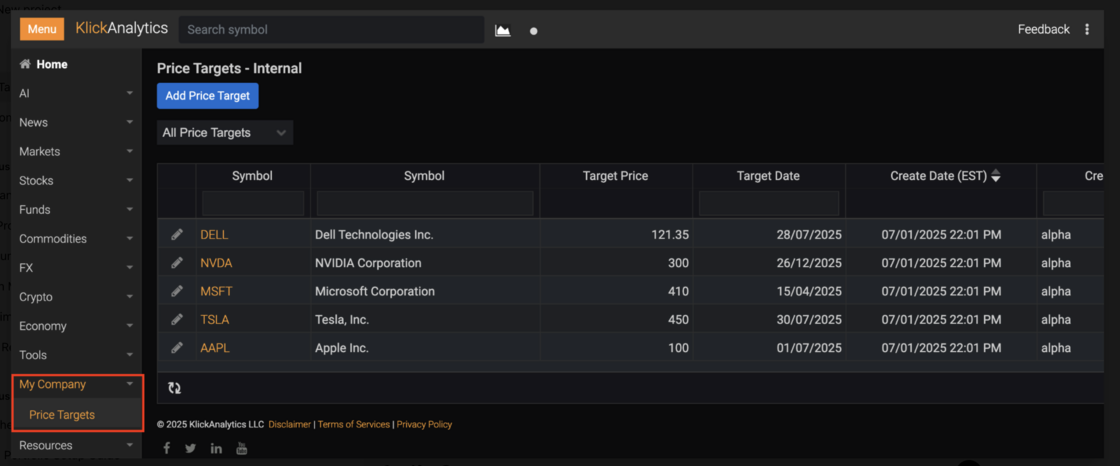Edit the MSFT price target pencil
1120x466 pixels.
click(177, 291)
